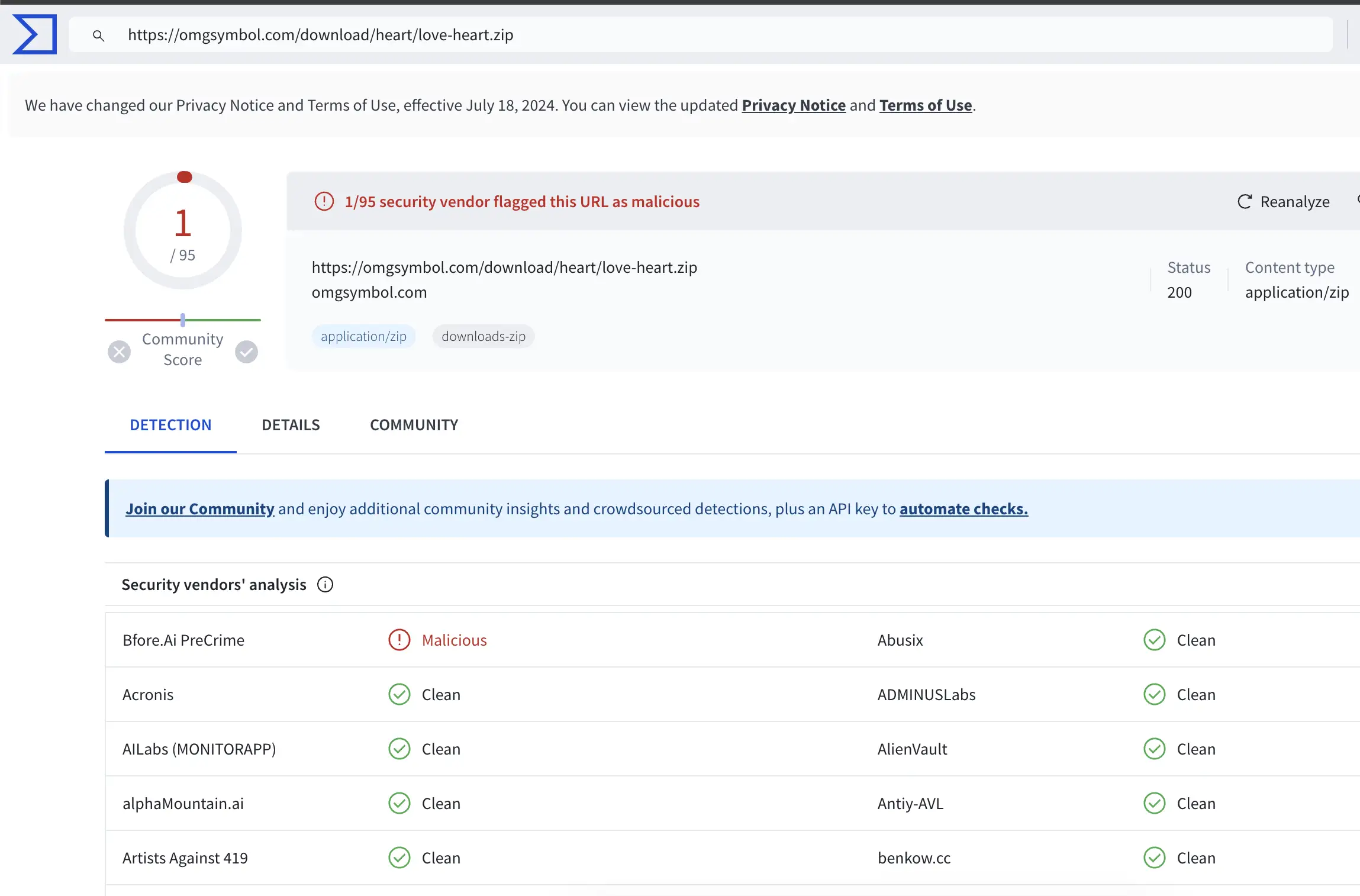This screenshot has height=896, width=1360.
Task: Click the Bfore.Ai PreCrime vendor name
Action: (183, 640)
